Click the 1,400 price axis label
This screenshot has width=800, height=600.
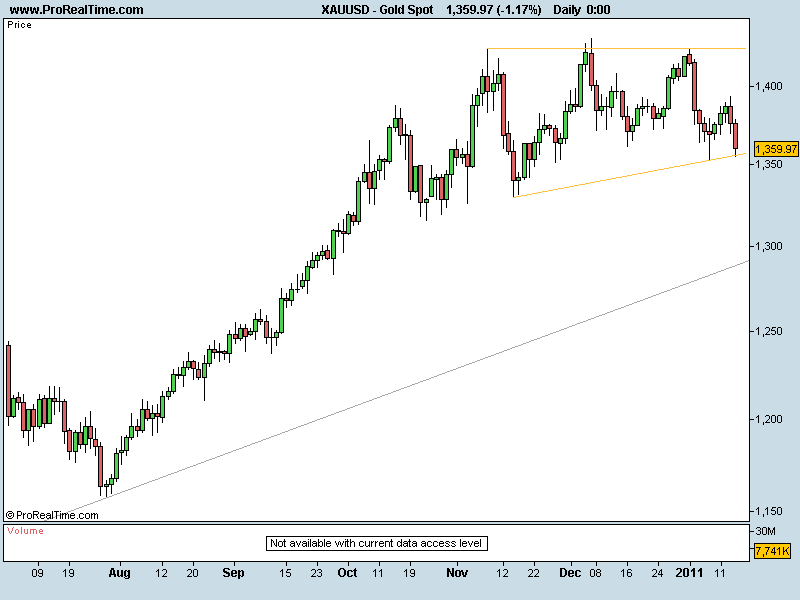pos(768,86)
